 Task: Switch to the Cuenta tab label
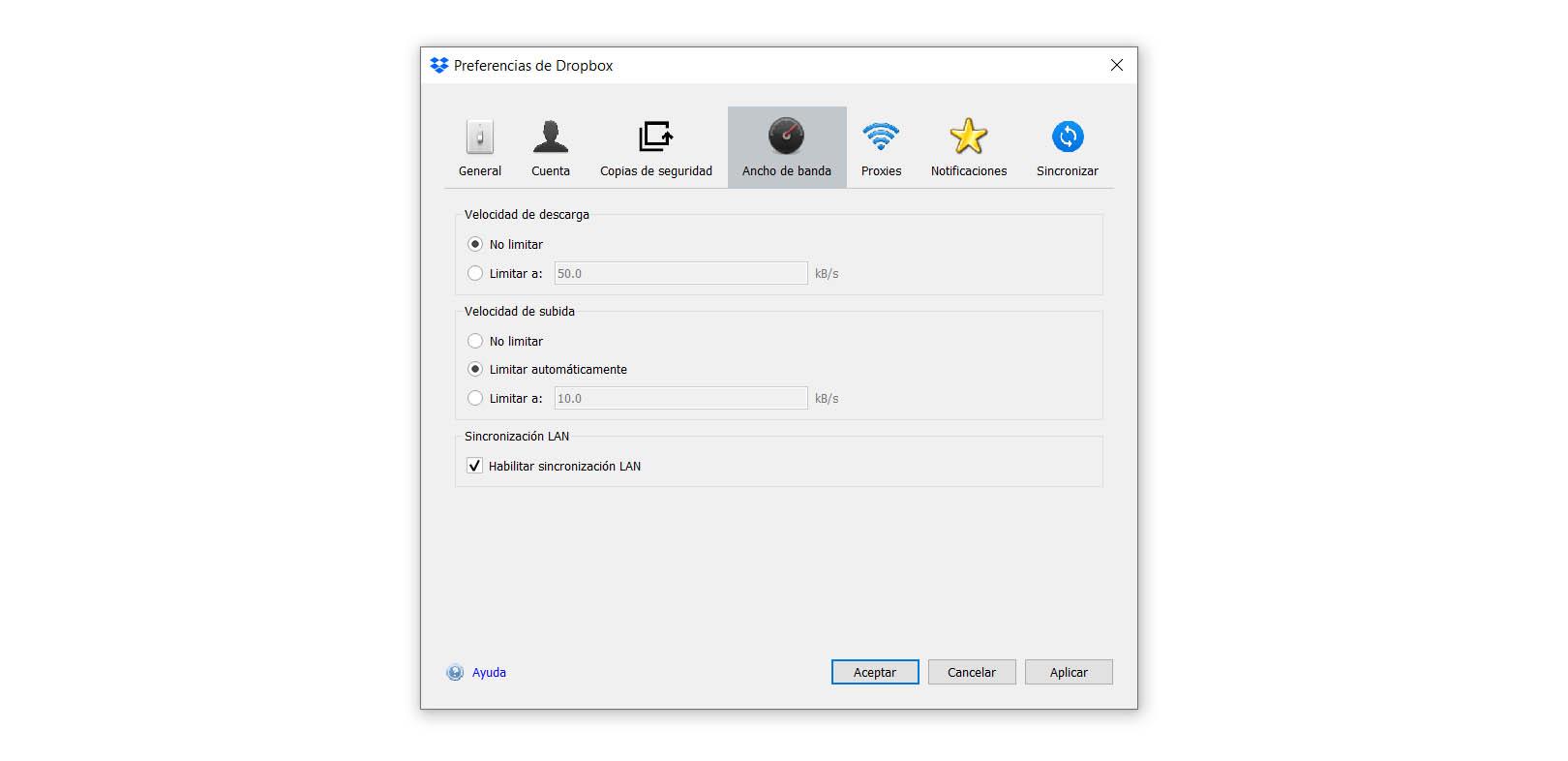coord(551,171)
